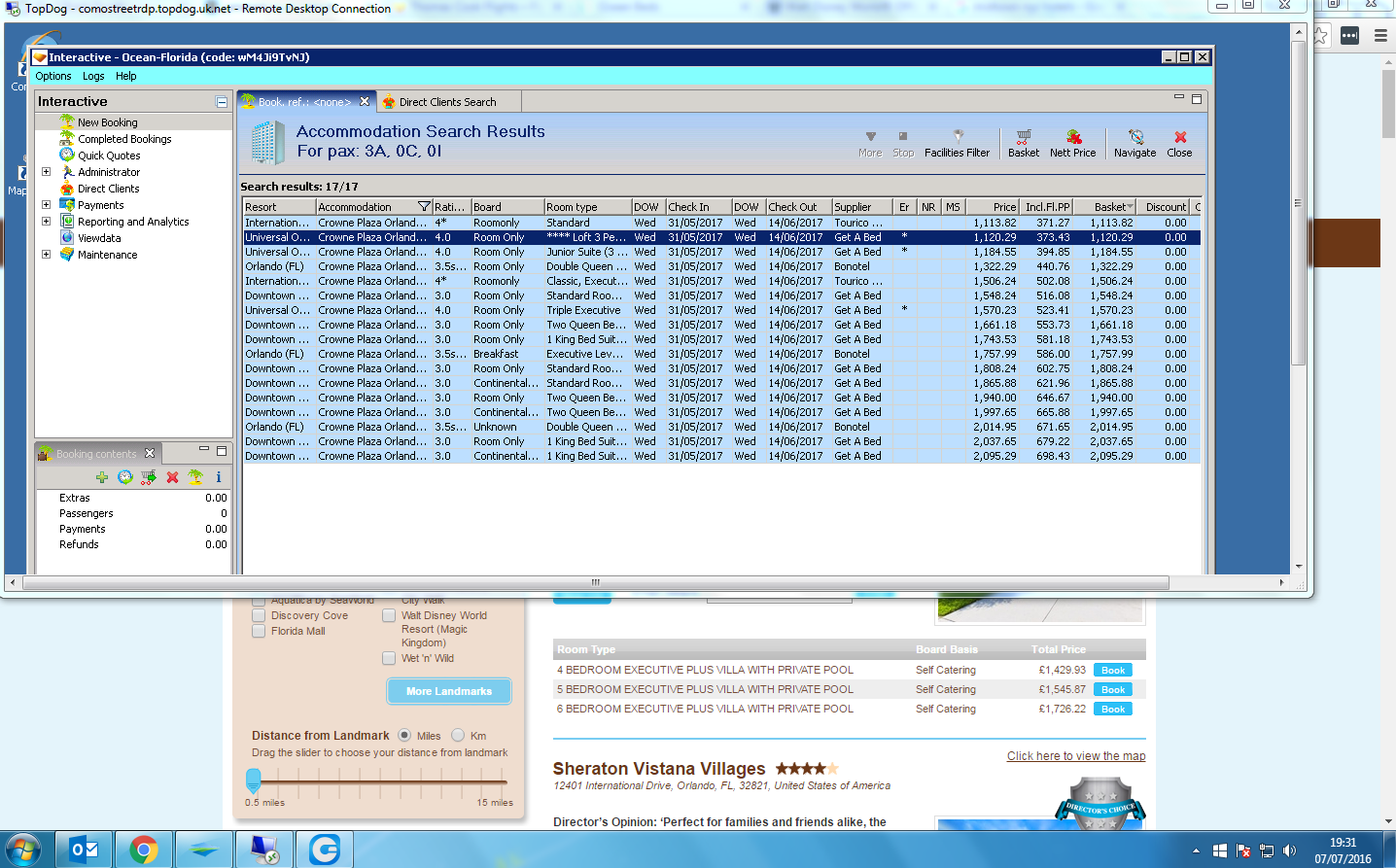Select the Book. ref. <none> tab

click(x=304, y=102)
